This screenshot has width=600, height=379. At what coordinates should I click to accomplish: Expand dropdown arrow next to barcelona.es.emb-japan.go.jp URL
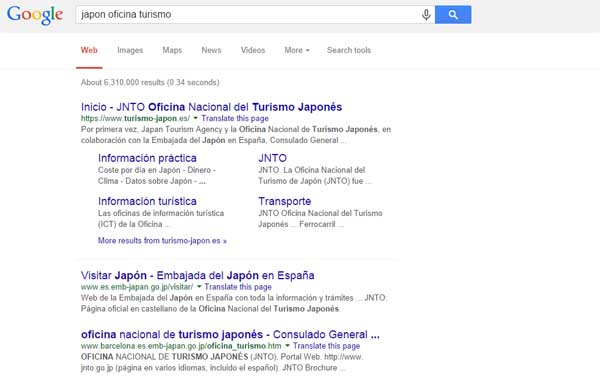[287, 345]
